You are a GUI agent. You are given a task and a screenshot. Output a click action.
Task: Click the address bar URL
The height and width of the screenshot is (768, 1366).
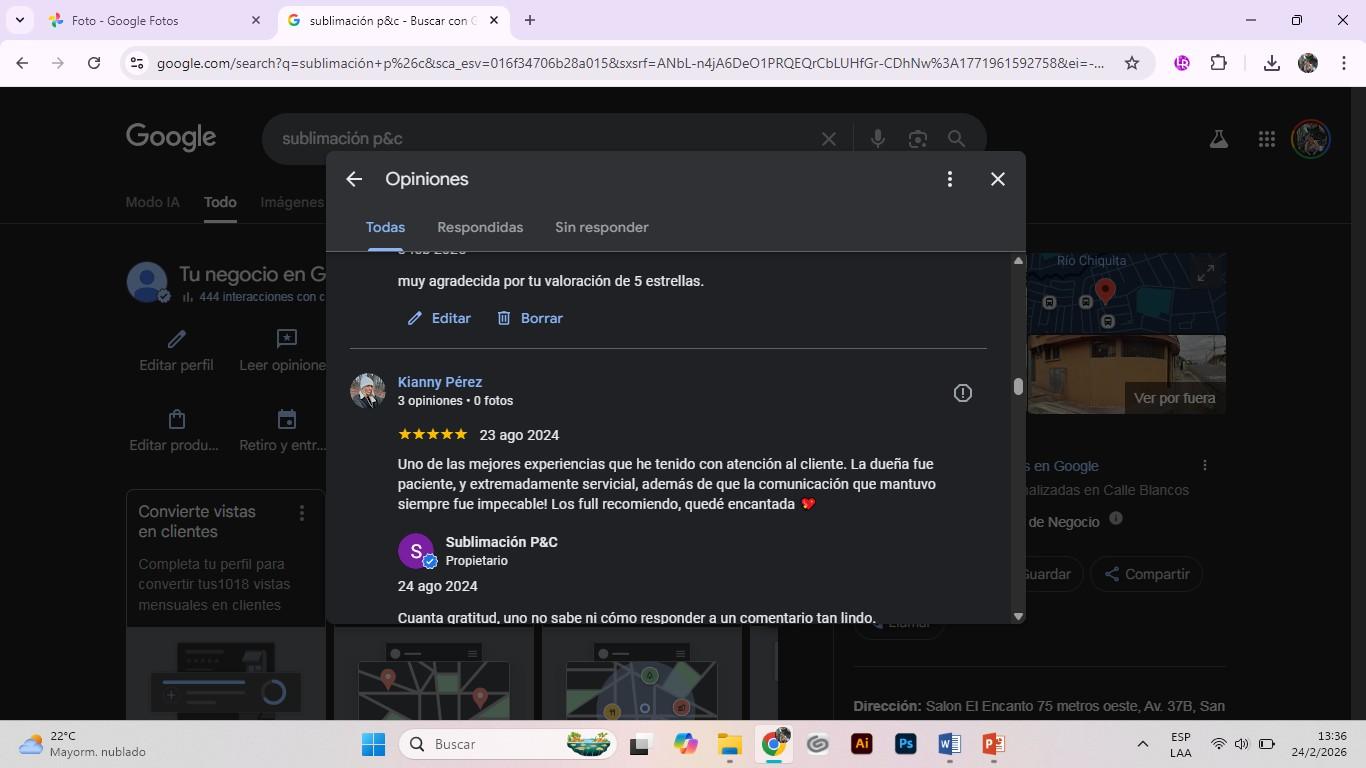coord(630,63)
